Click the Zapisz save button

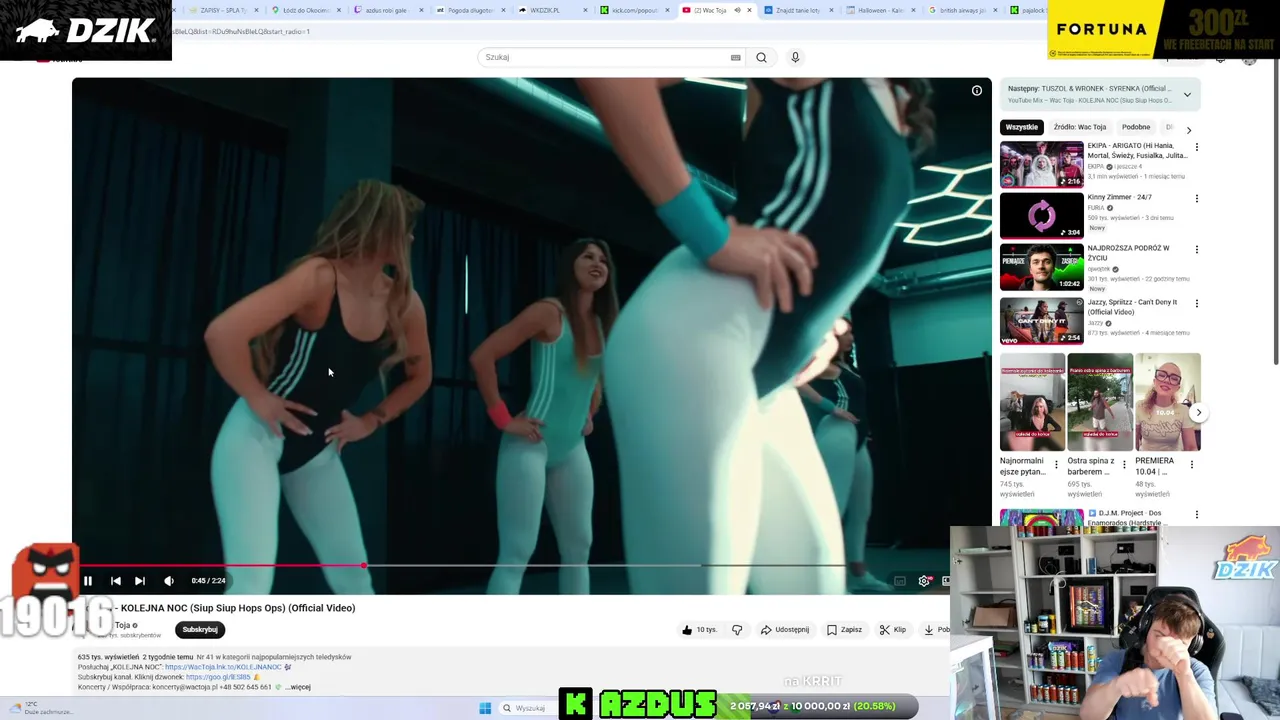pos(844,630)
